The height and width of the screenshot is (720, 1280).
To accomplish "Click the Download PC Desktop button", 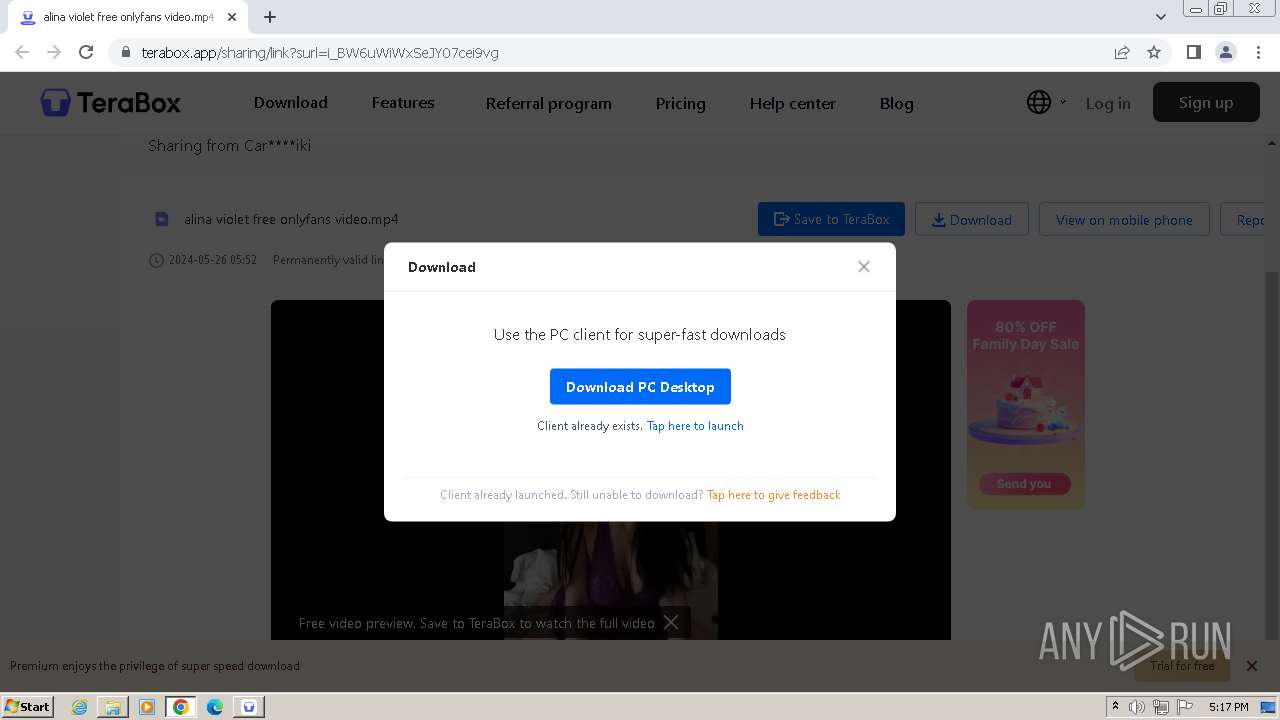I will (x=640, y=387).
